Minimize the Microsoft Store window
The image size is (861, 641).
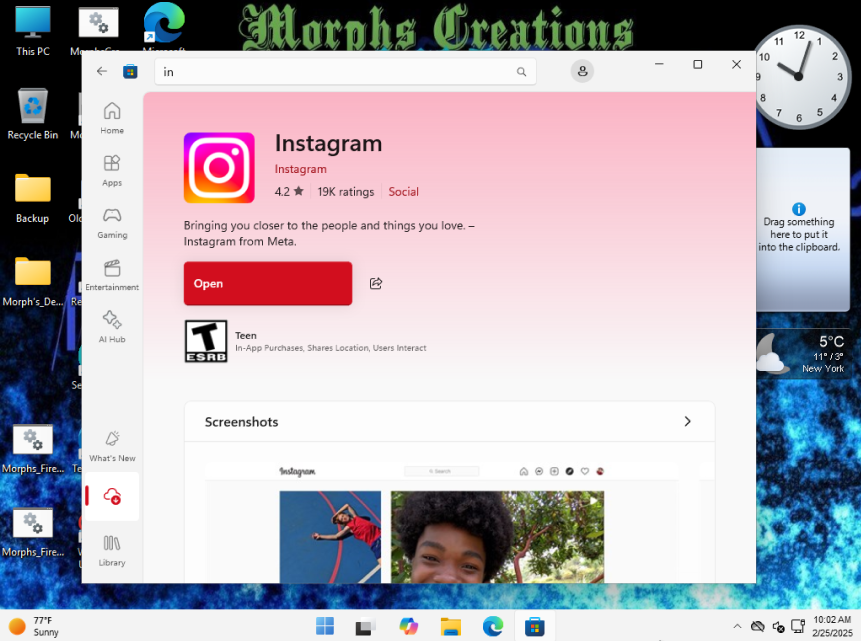[659, 64]
